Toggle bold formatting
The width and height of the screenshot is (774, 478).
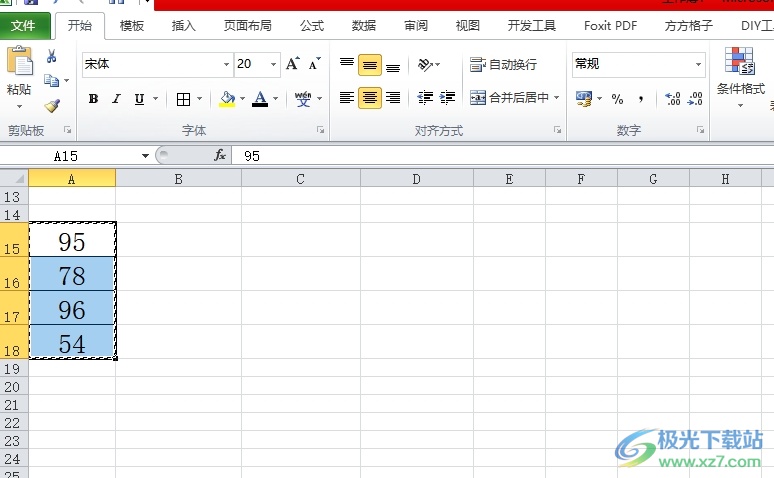coord(93,99)
